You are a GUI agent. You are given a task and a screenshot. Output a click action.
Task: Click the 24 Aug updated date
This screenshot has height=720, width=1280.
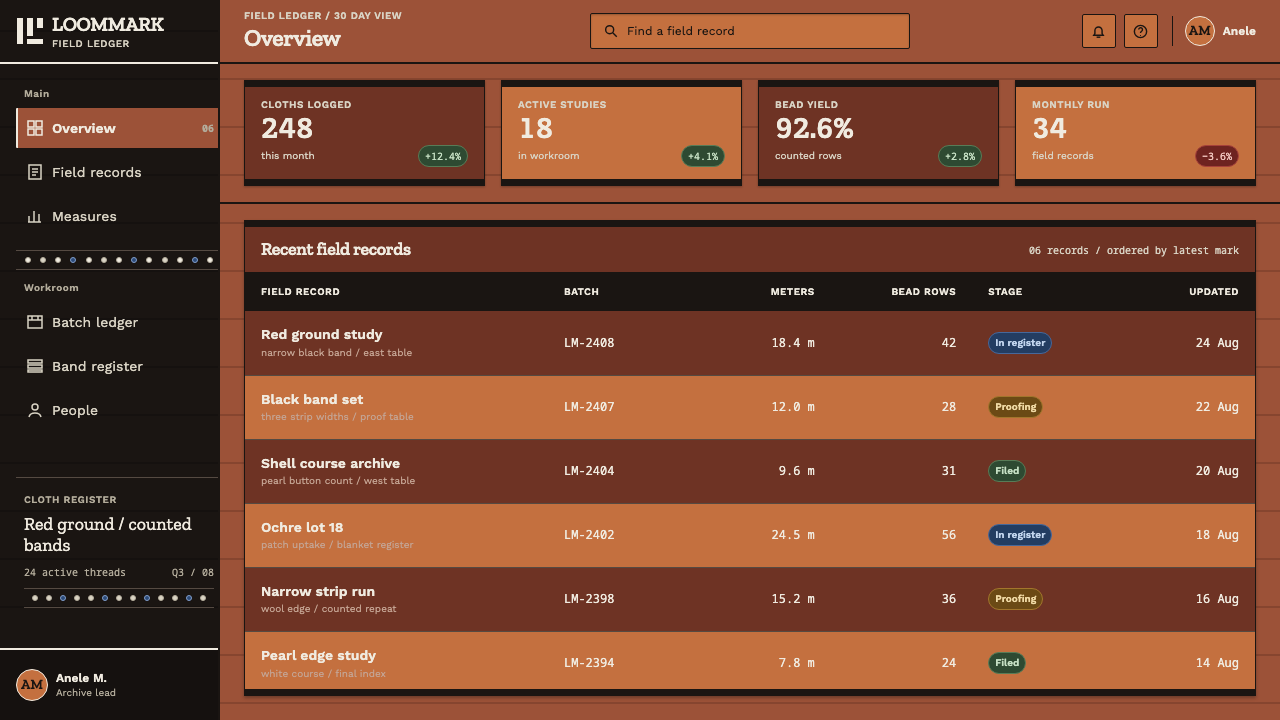(1217, 343)
